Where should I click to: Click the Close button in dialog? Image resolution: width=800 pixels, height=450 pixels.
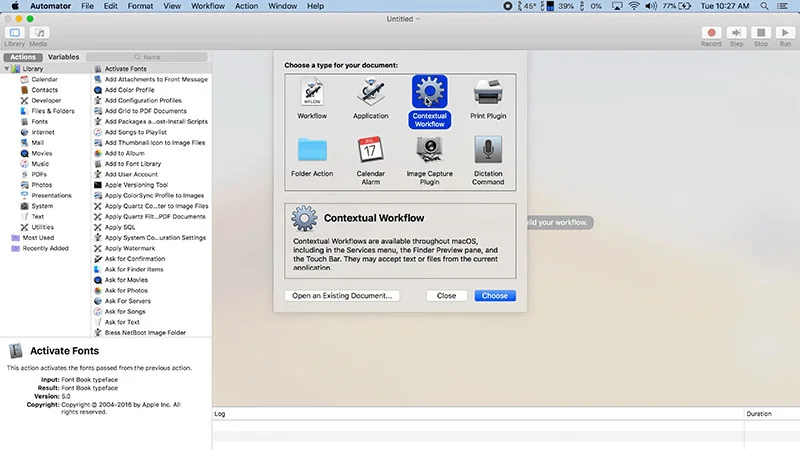pyautogui.click(x=446, y=296)
